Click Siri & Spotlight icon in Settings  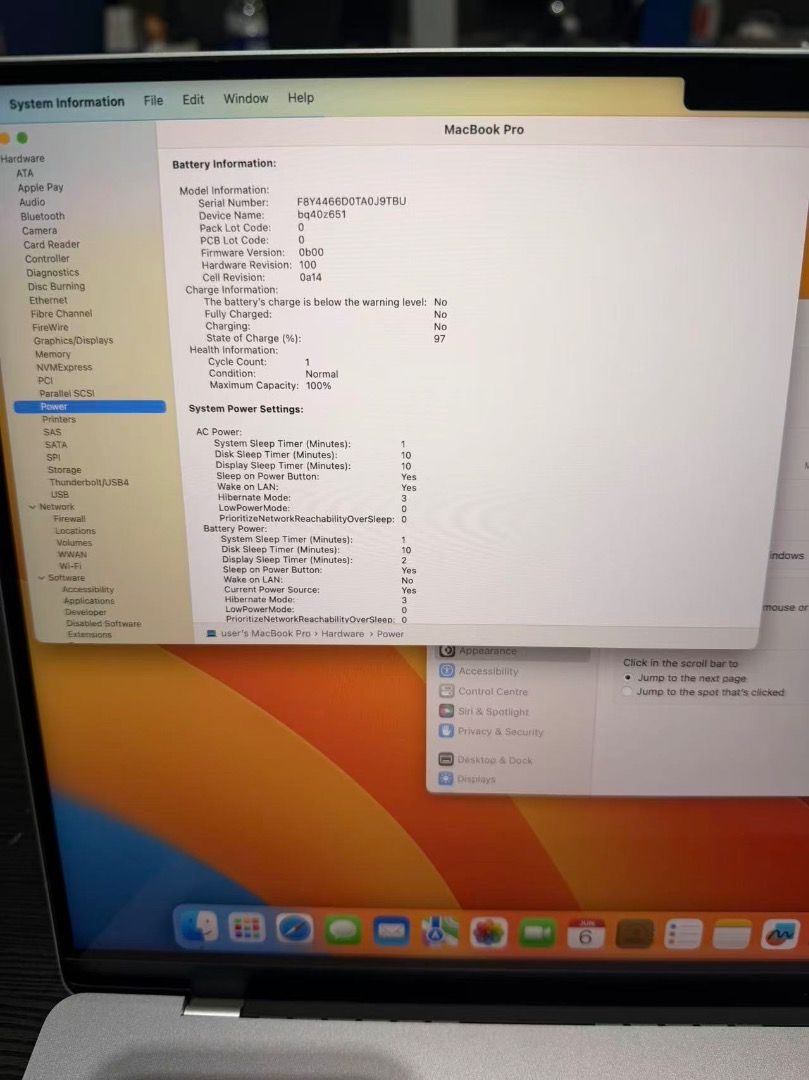pyautogui.click(x=447, y=711)
